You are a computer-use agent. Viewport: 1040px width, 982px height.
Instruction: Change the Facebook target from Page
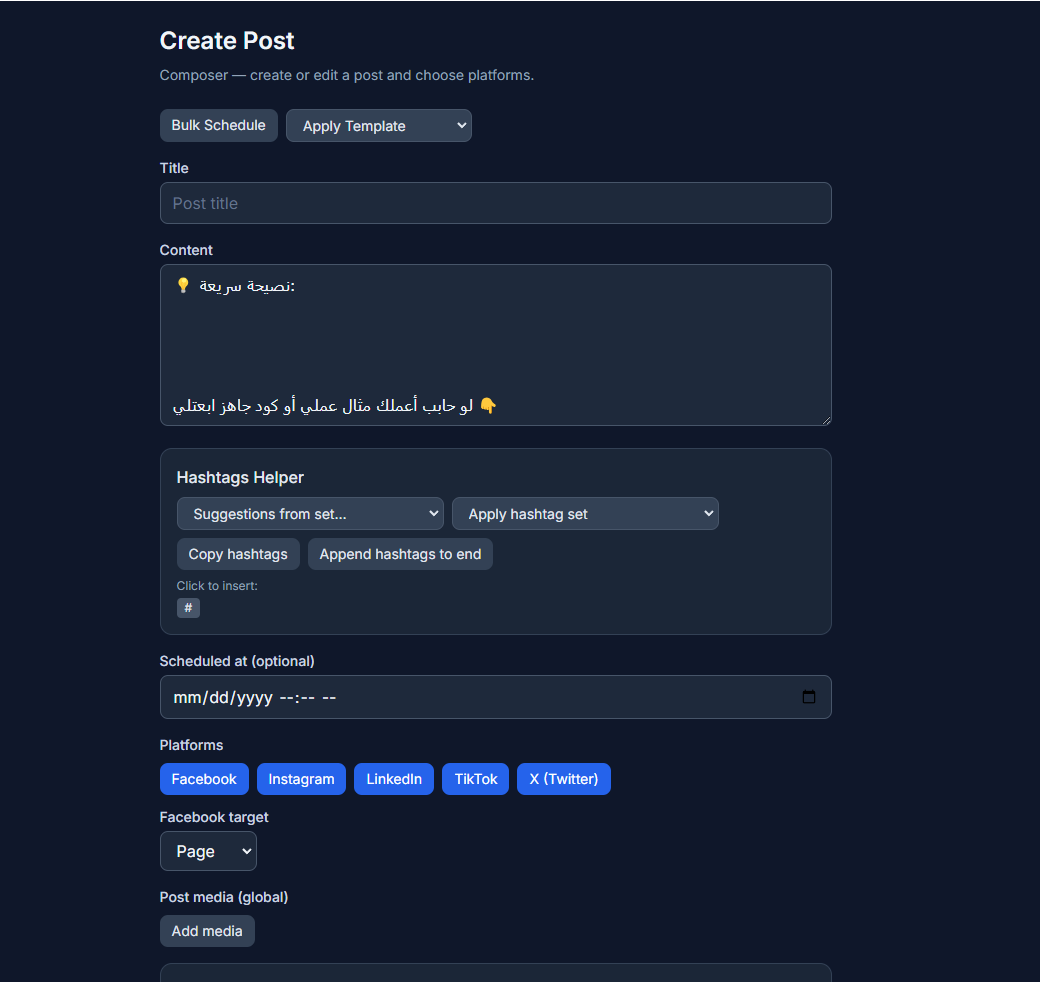[208, 851]
